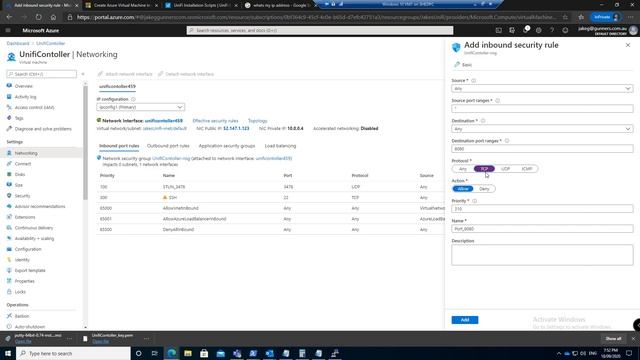This screenshot has height=360, width=640.
Task: Select UDP protocol option
Action: pyautogui.click(x=505, y=169)
